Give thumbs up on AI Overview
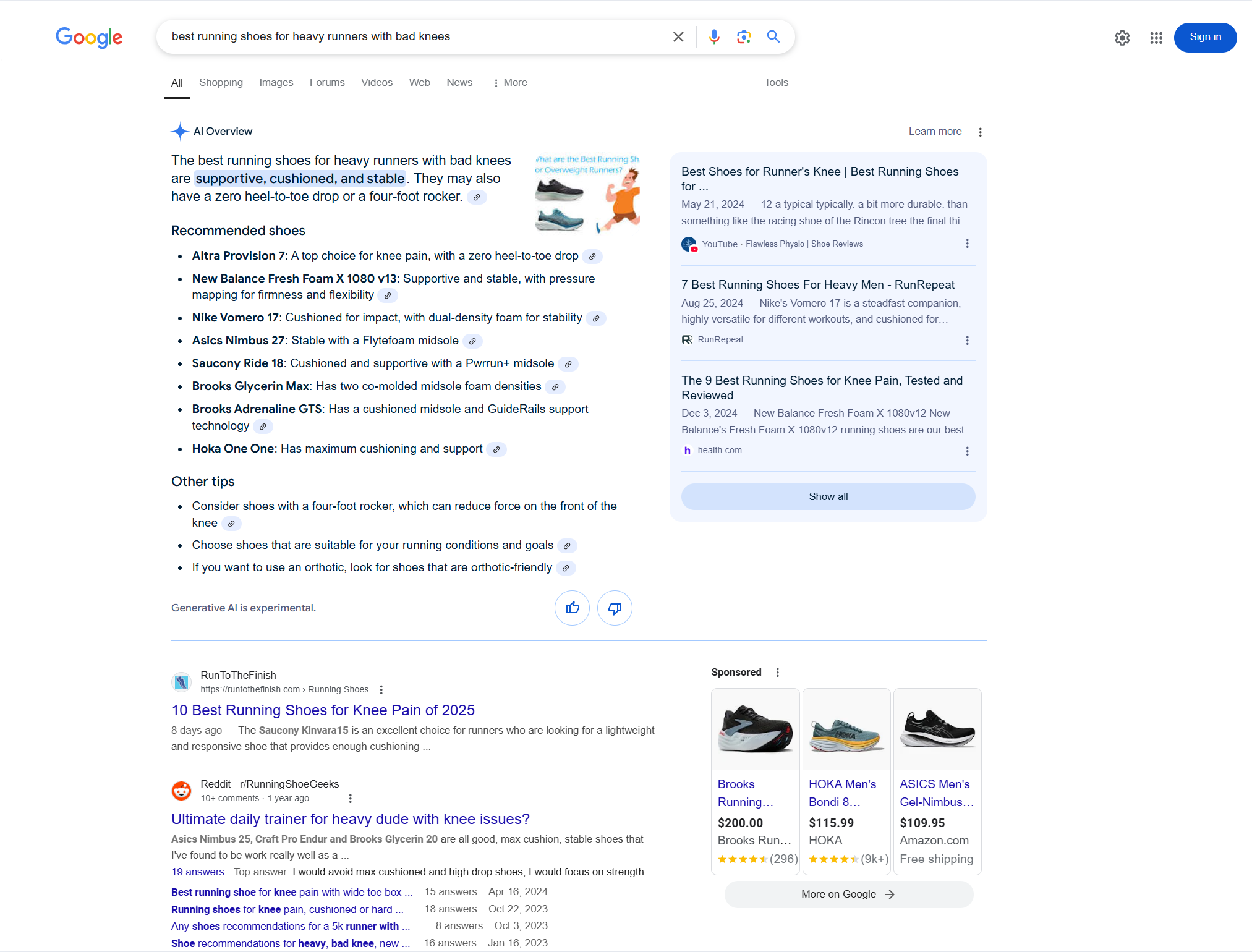This screenshot has width=1252, height=952. (x=573, y=608)
